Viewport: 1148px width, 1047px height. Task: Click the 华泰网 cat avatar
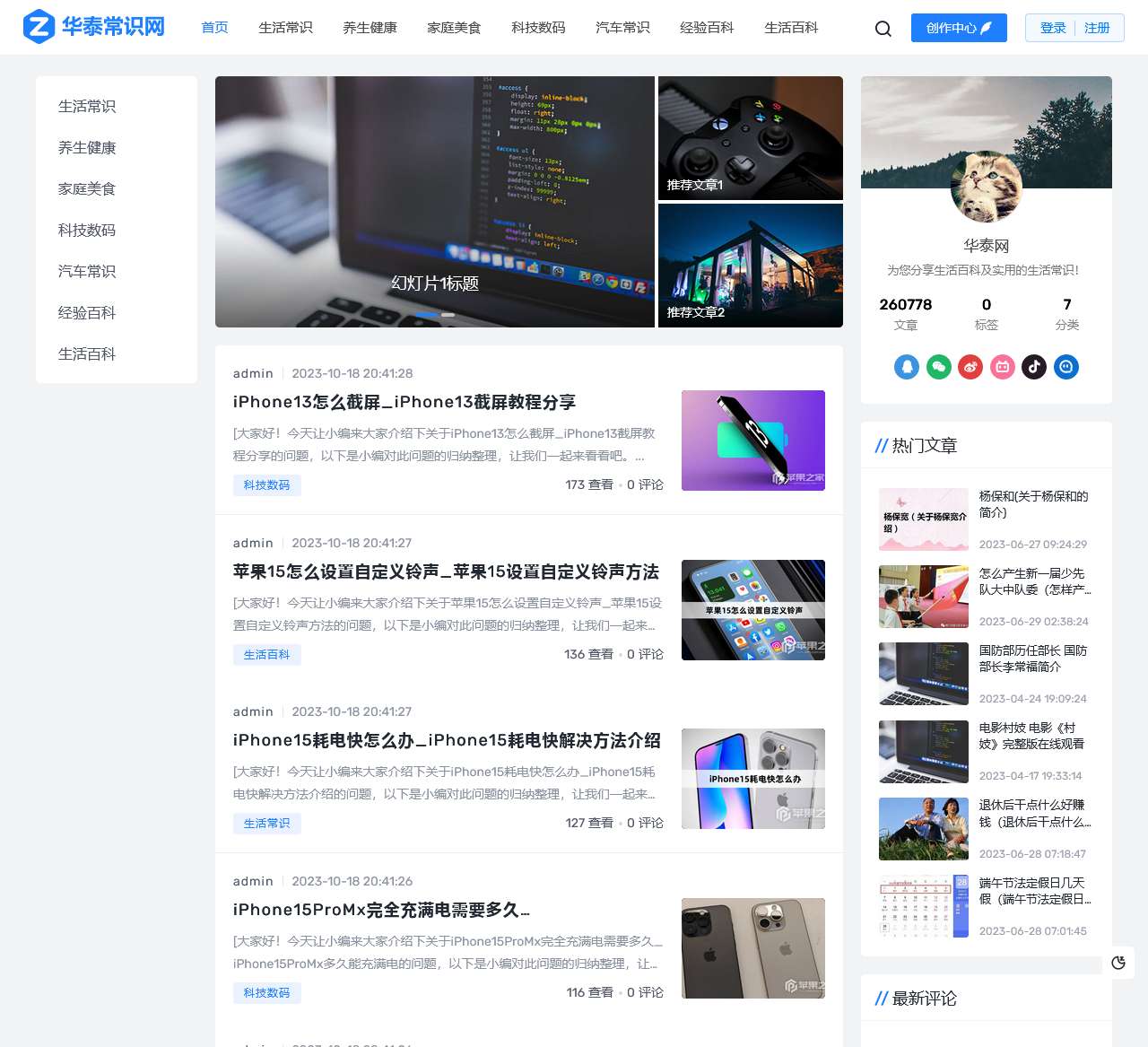tap(987, 187)
